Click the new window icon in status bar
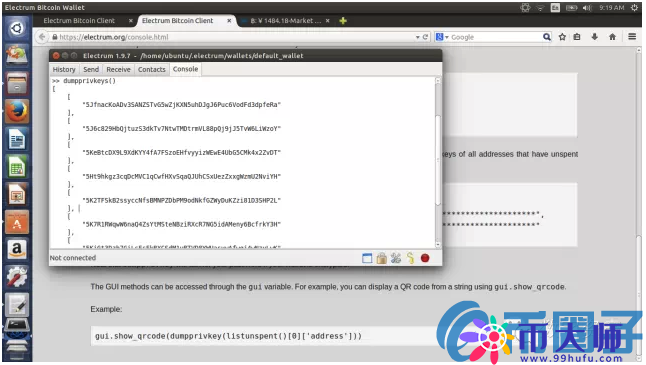 367,258
